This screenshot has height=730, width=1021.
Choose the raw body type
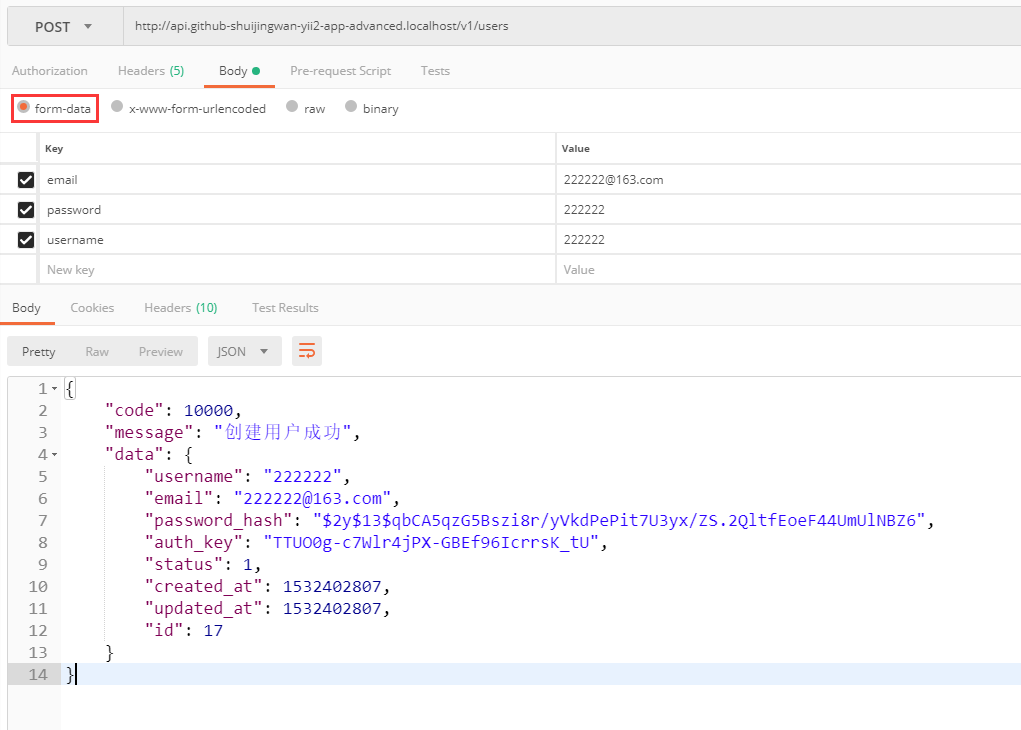click(292, 107)
